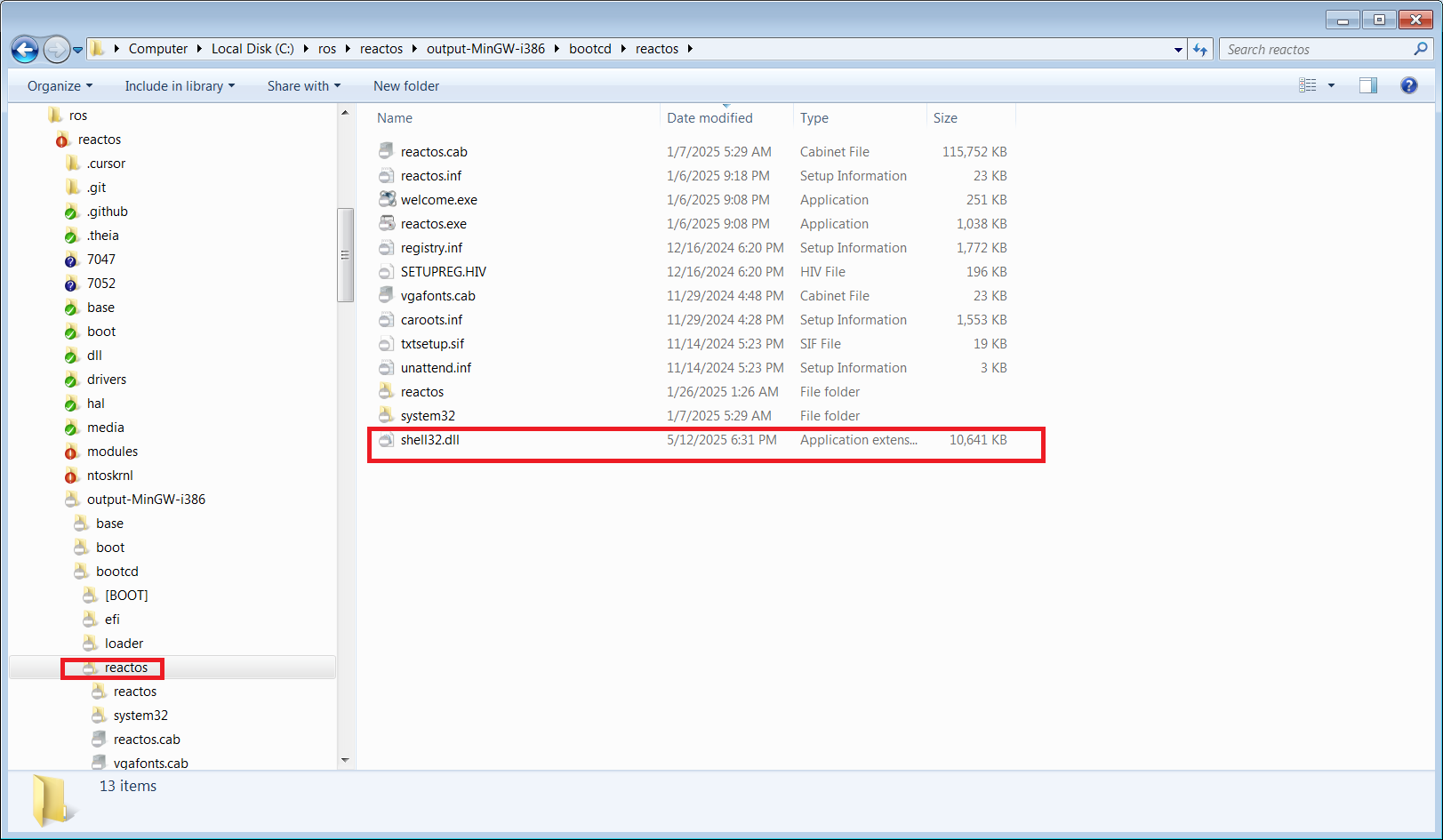Click bootcd breadcrumb segment
The width and height of the screenshot is (1443, 840).
[x=590, y=49]
